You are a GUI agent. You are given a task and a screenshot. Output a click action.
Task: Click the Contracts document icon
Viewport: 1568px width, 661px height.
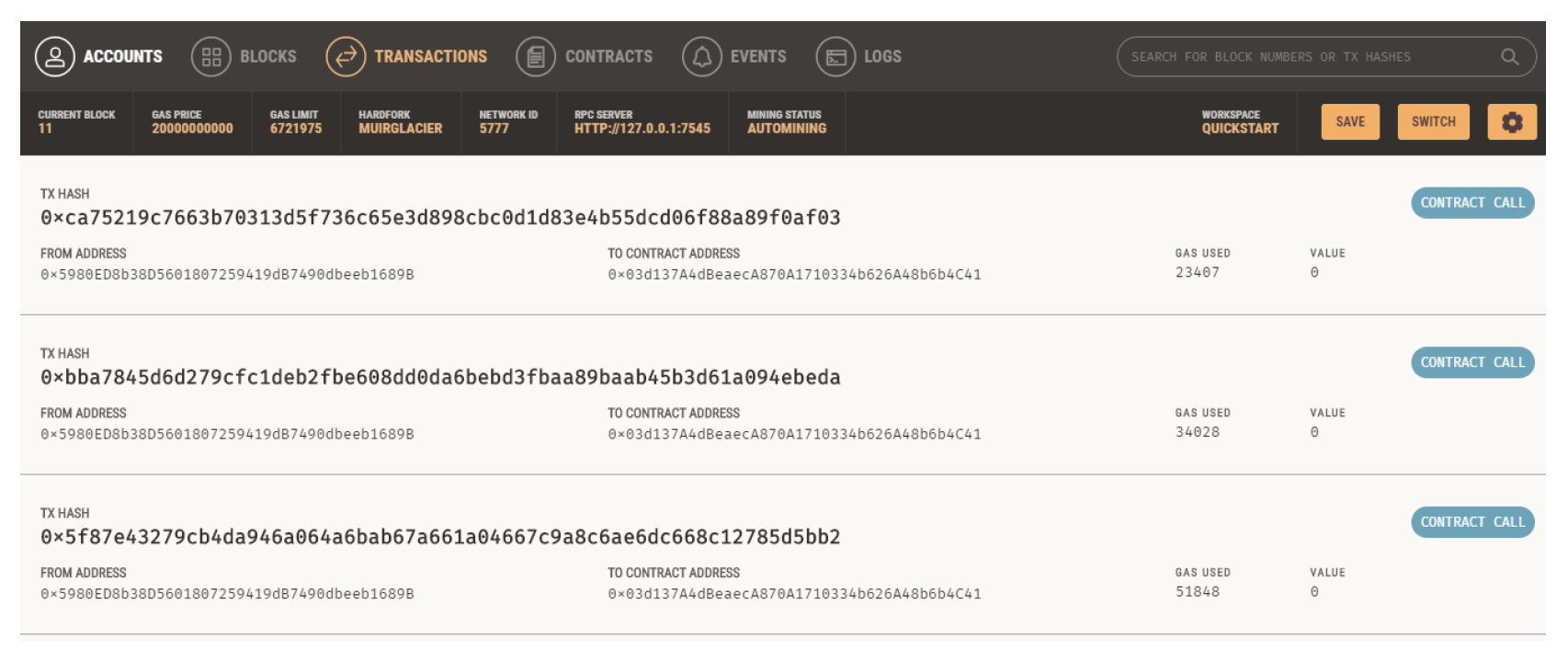[536, 57]
